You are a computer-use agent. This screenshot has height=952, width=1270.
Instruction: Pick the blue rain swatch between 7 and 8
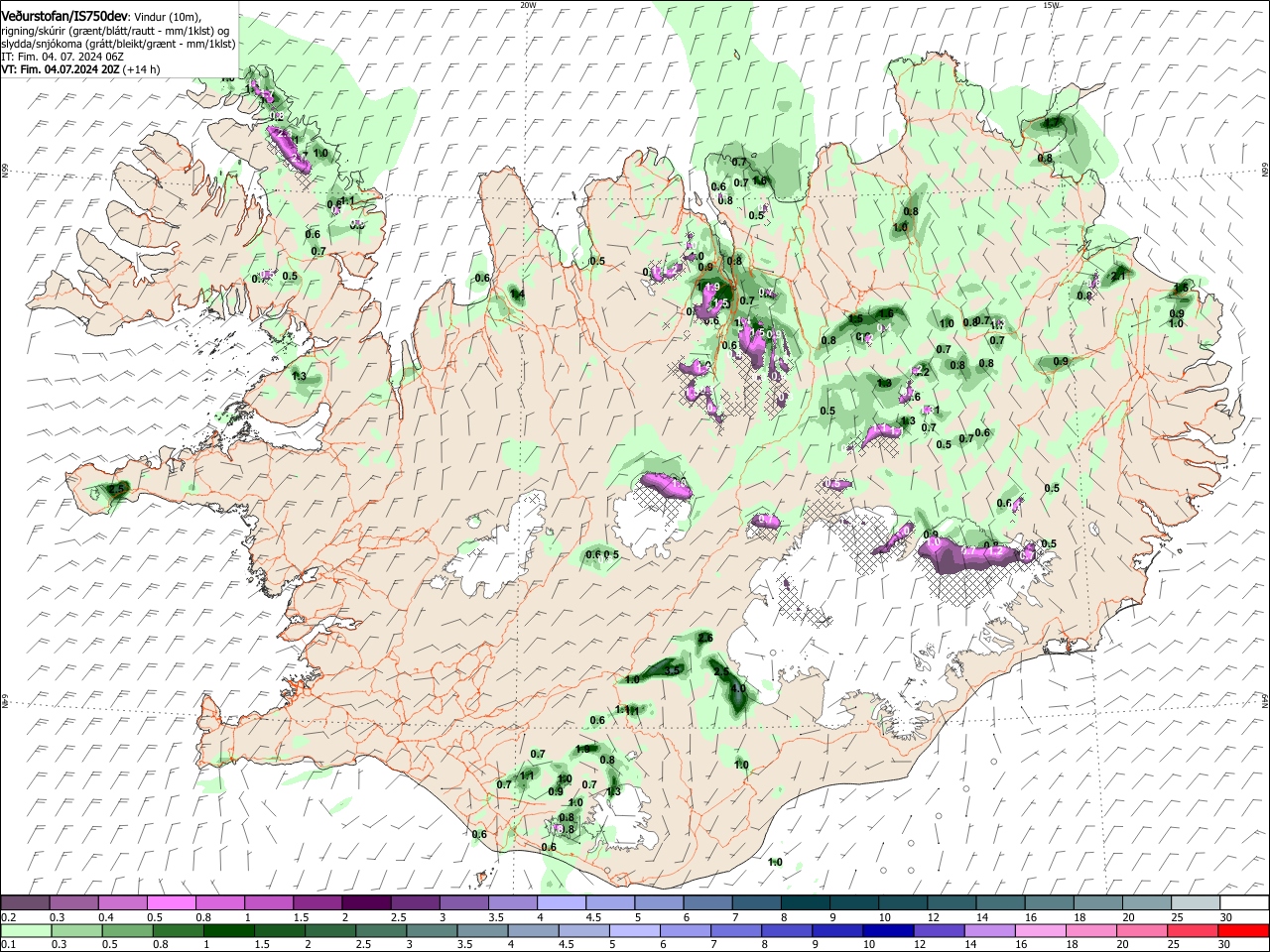(736, 930)
